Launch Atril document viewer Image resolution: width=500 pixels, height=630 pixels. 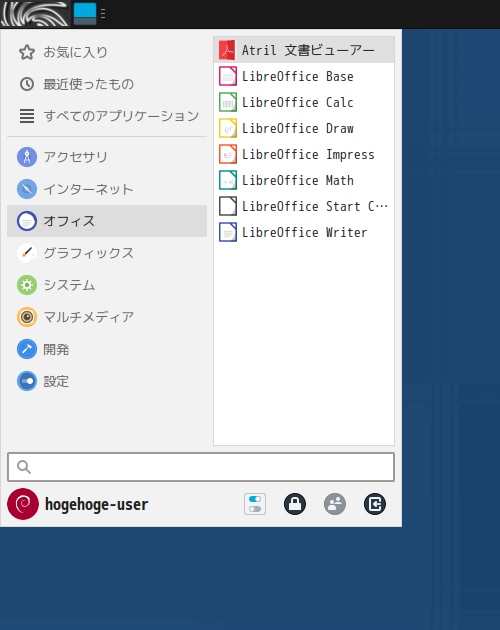tap(304, 50)
